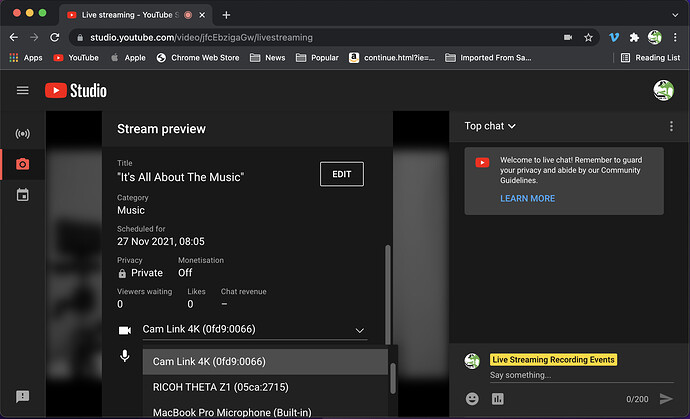Image resolution: width=690 pixels, height=419 pixels.
Task: Click the site lock icon in the address bar
Action: [x=80, y=38]
